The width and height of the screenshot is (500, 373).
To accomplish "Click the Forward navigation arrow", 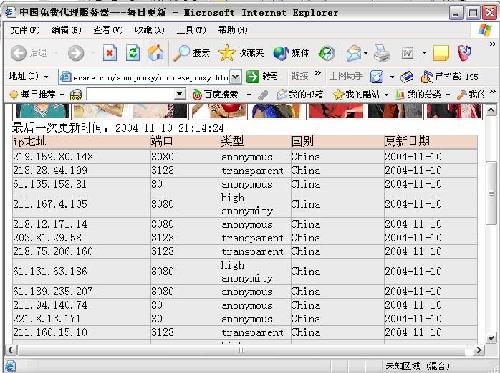I will (x=76, y=53).
